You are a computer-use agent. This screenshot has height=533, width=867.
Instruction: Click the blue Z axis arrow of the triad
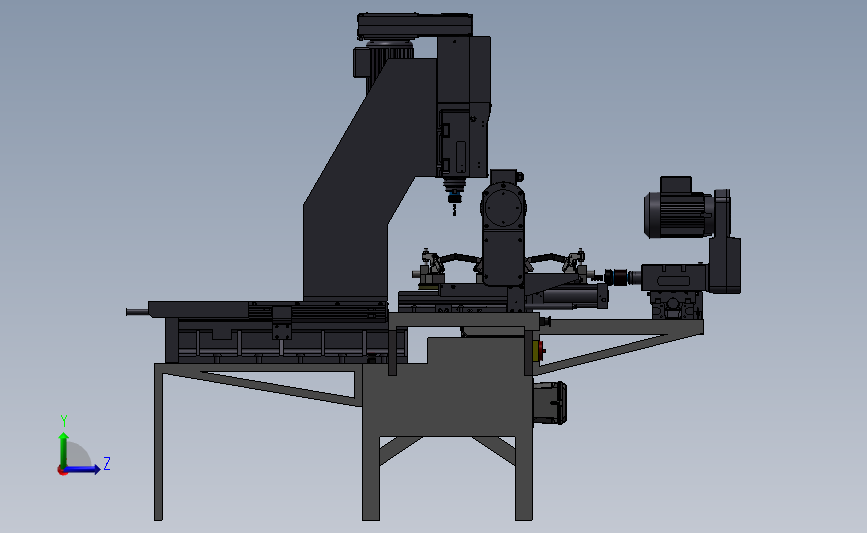point(82,469)
